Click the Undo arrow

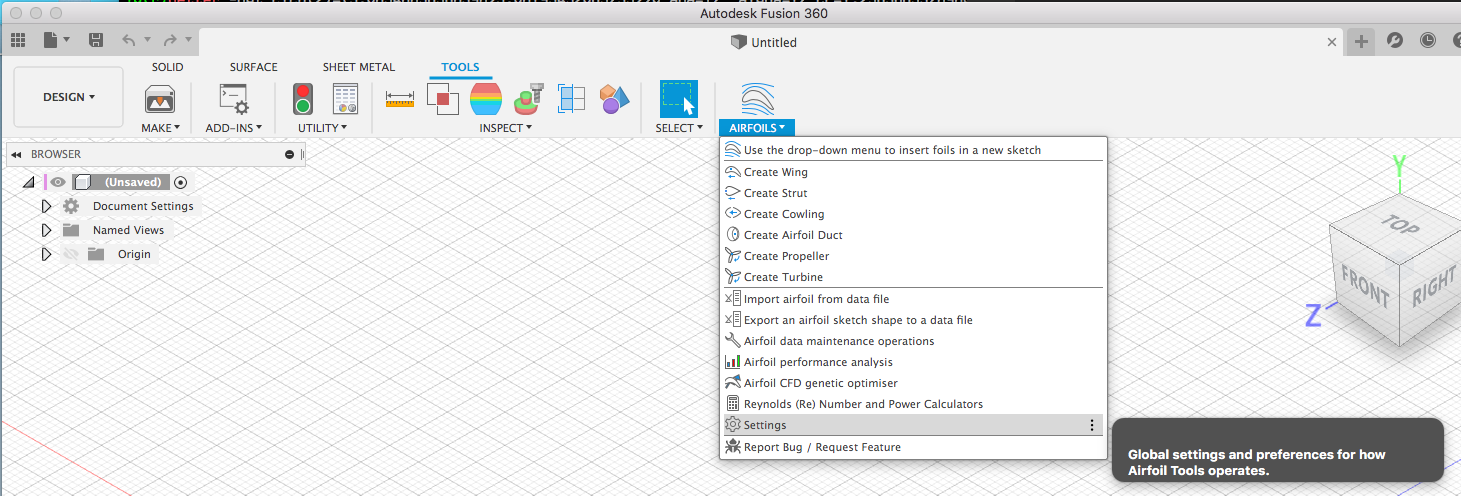(128, 40)
